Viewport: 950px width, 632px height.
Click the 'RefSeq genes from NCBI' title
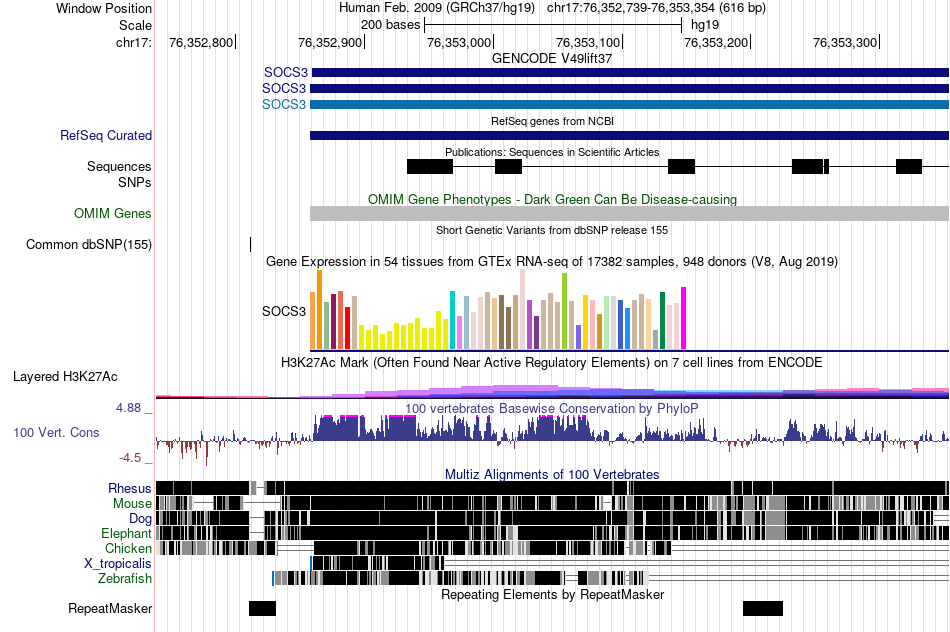click(552, 121)
